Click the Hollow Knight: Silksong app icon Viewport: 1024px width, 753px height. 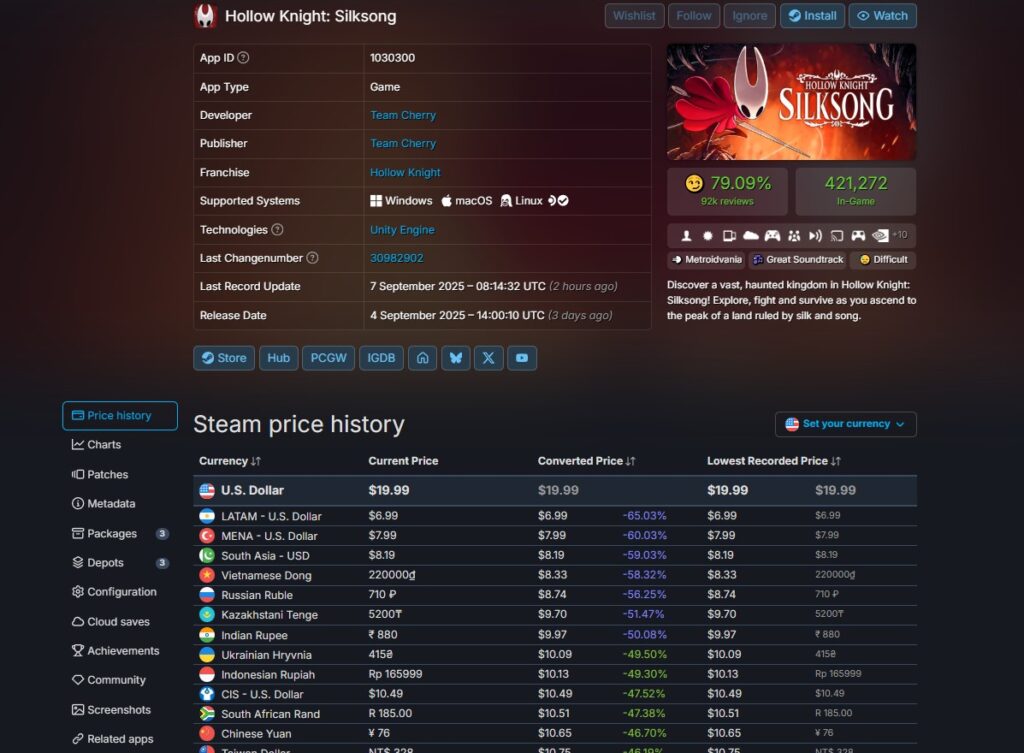[x=205, y=16]
